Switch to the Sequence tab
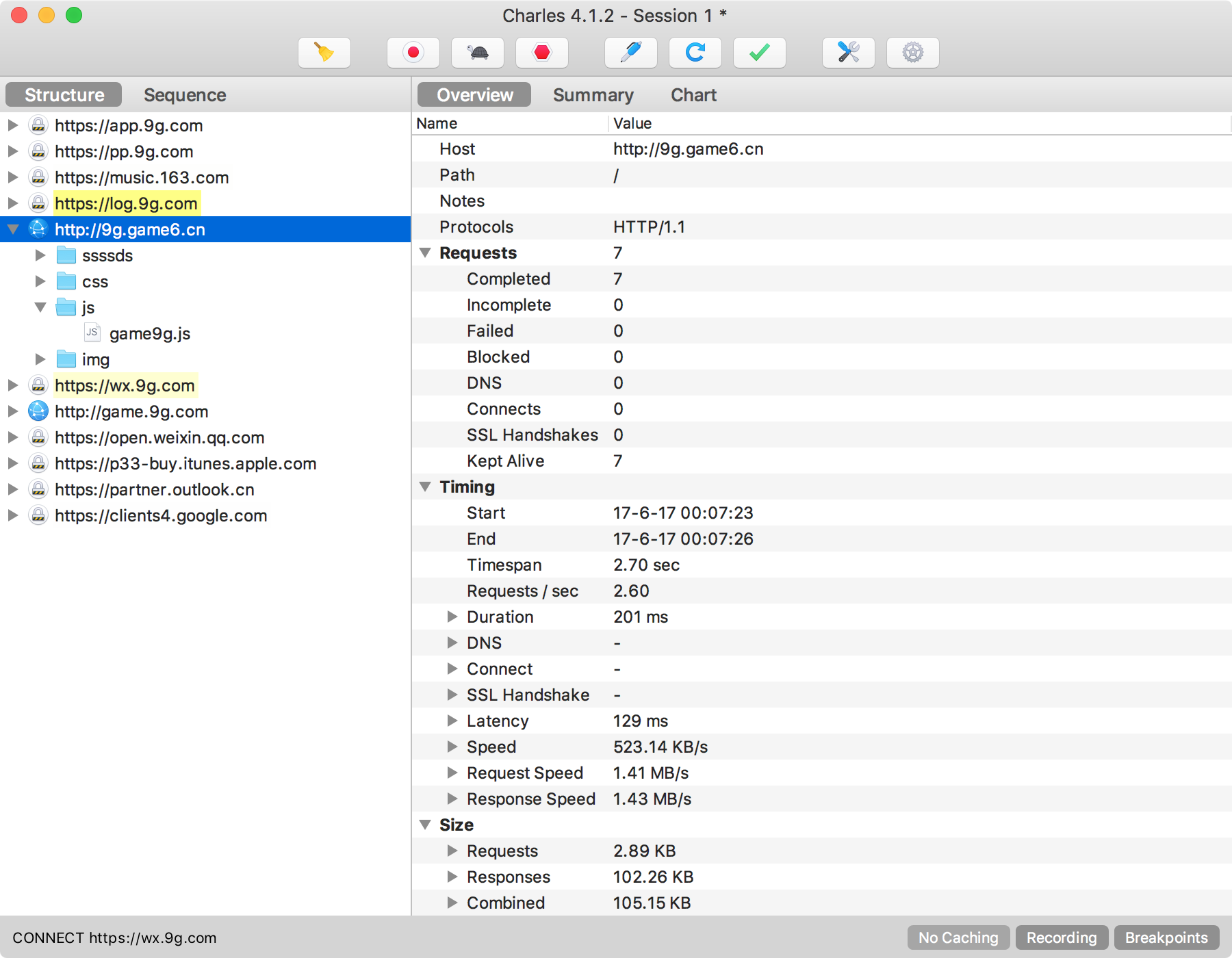1232x958 pixels. pos(185,95)
